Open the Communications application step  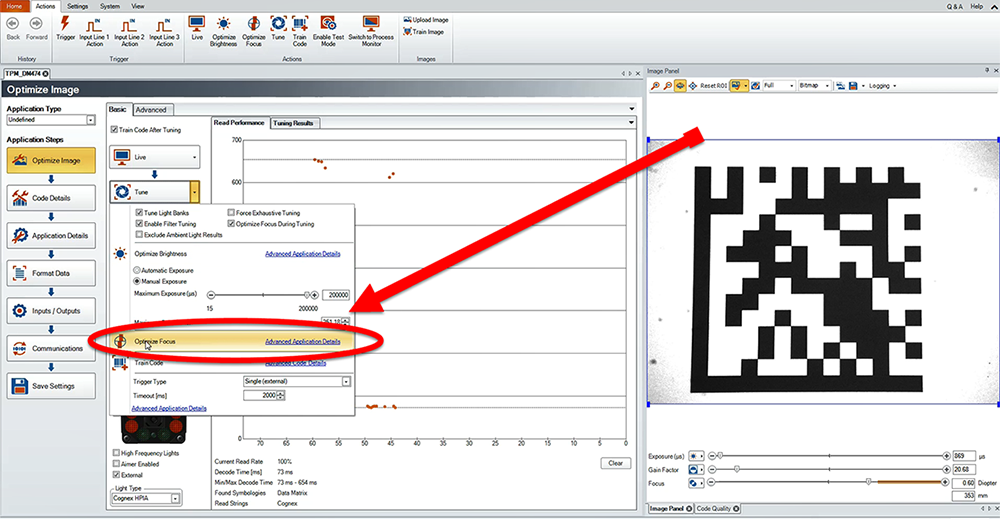point(51,348)
